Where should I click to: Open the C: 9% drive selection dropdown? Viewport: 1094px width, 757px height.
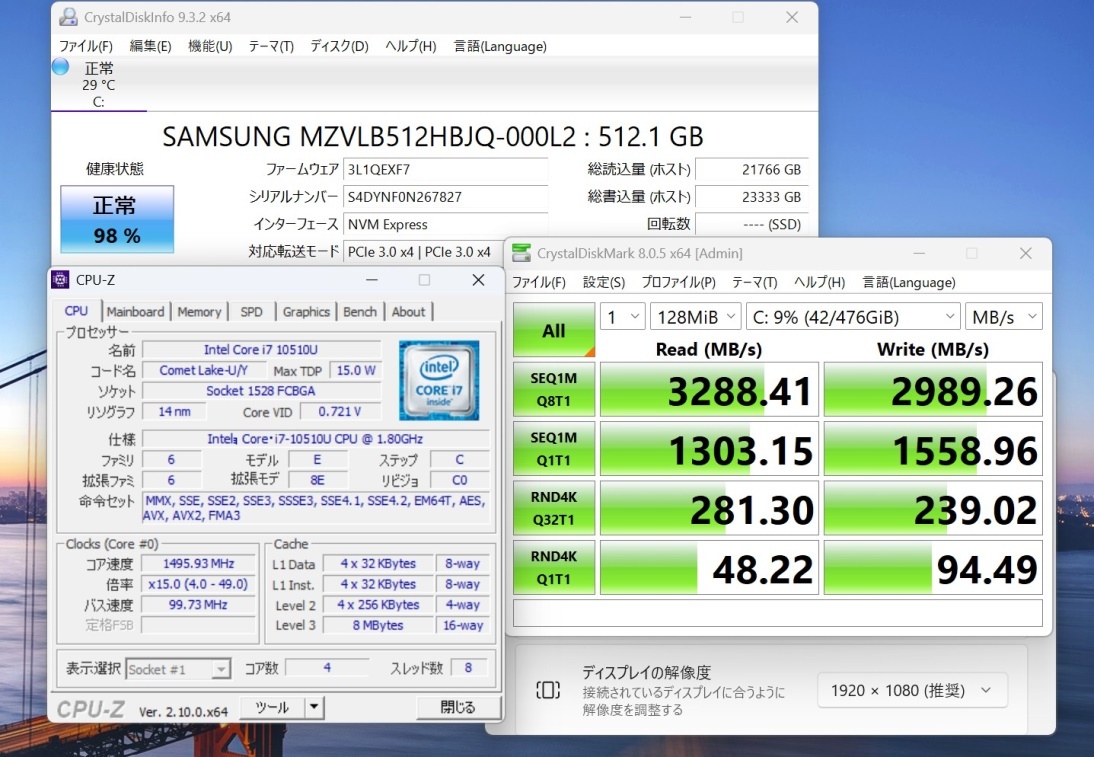click(x=853, y=317)
